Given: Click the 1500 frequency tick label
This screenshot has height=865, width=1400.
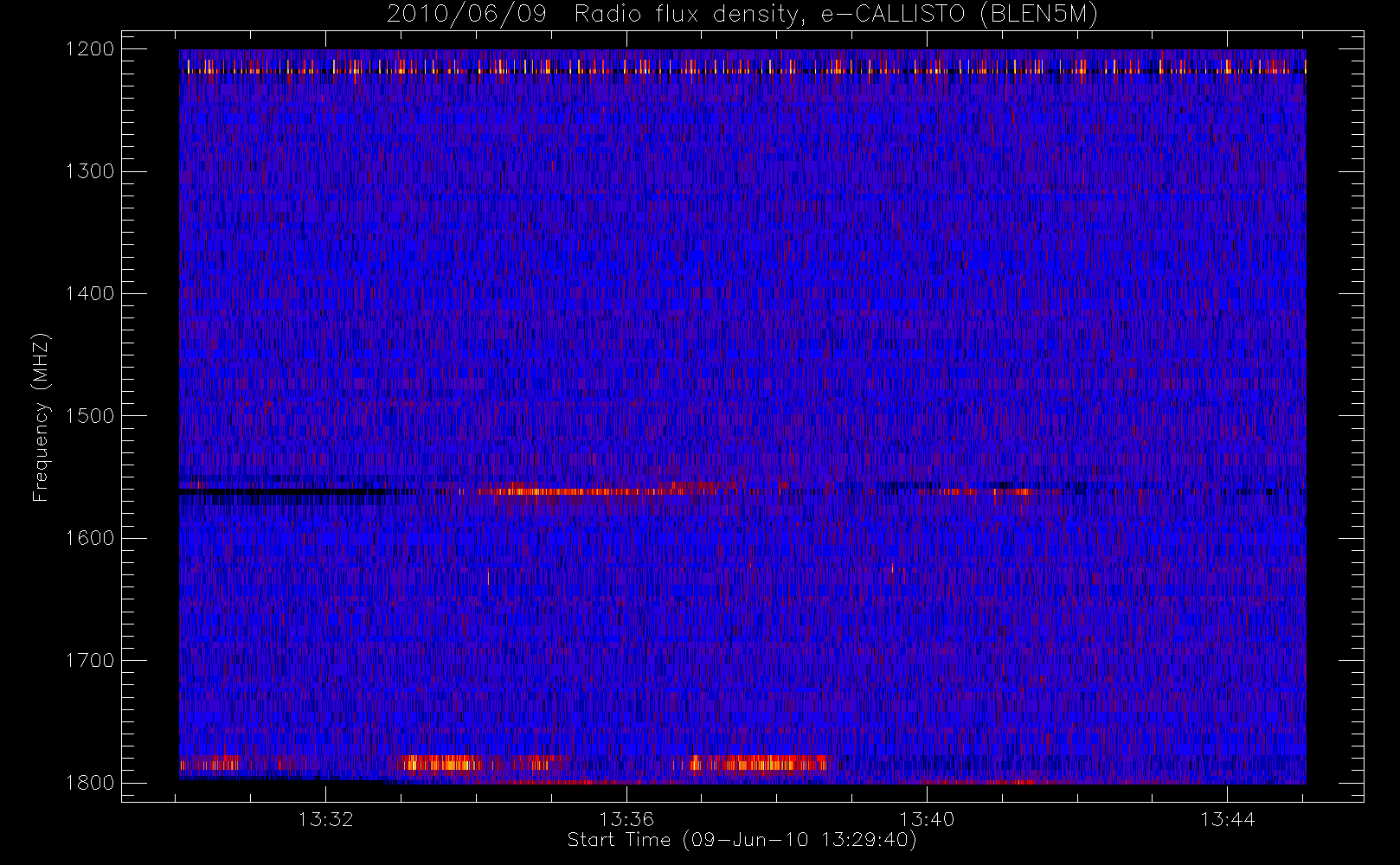Looking at the screenshot, I should pos(90,416).
